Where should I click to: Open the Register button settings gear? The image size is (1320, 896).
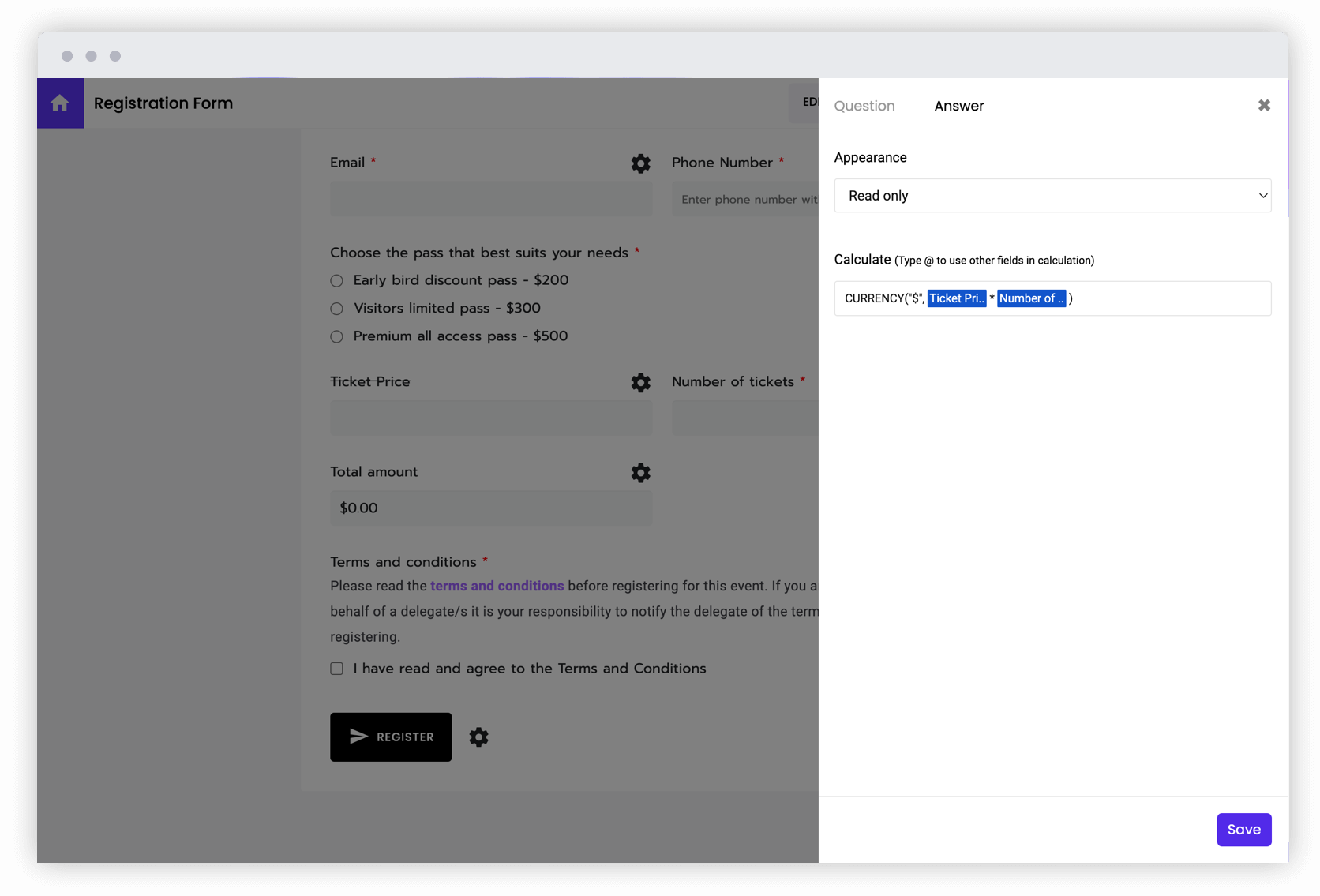pos(478,737)
